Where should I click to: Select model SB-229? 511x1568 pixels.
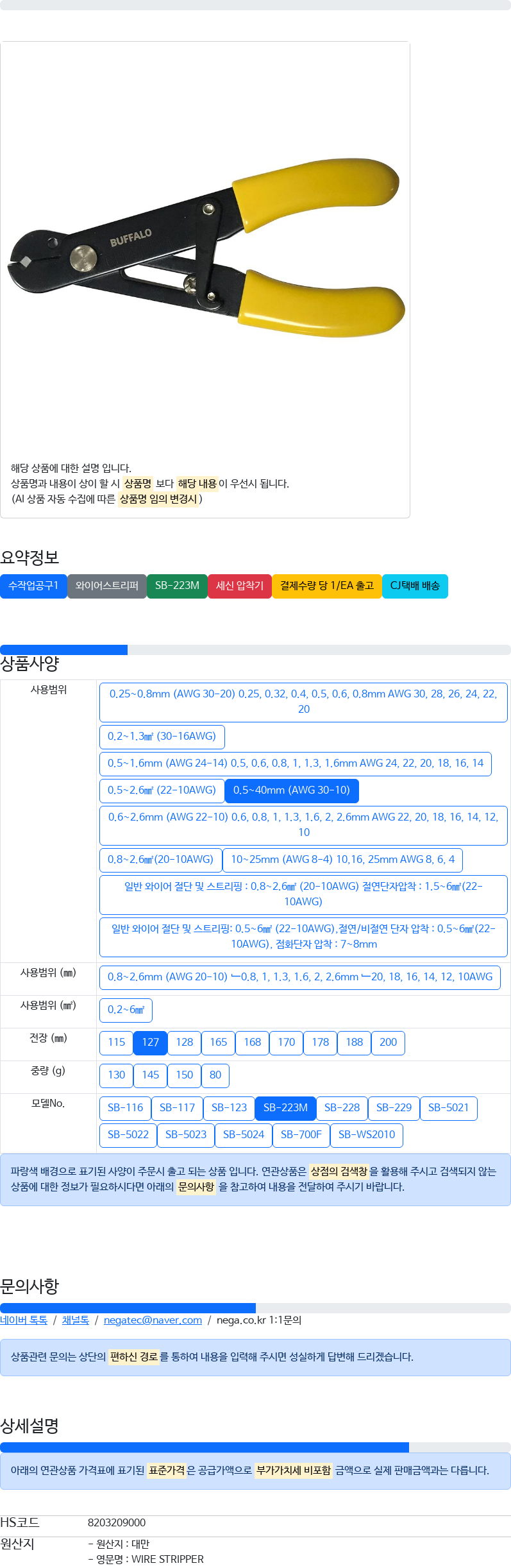(394, 1108)
